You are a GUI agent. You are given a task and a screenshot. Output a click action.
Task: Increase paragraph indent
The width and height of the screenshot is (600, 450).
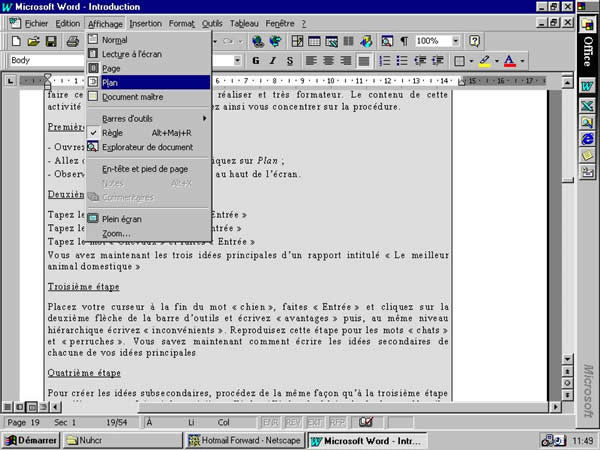[x=437, y=60]
